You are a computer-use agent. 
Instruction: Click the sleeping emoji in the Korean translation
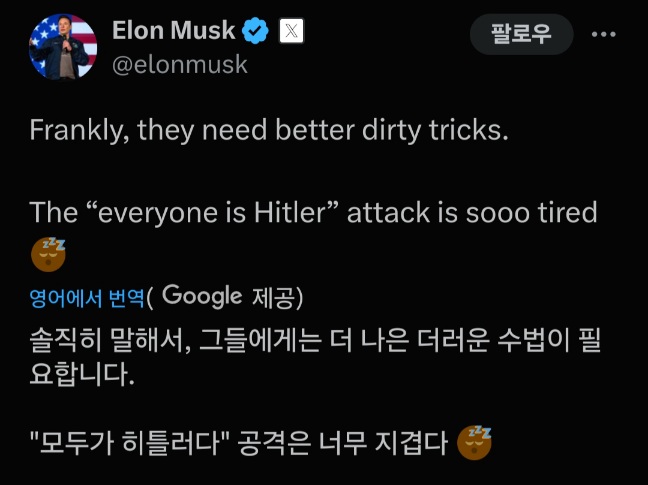coord(474,442)
